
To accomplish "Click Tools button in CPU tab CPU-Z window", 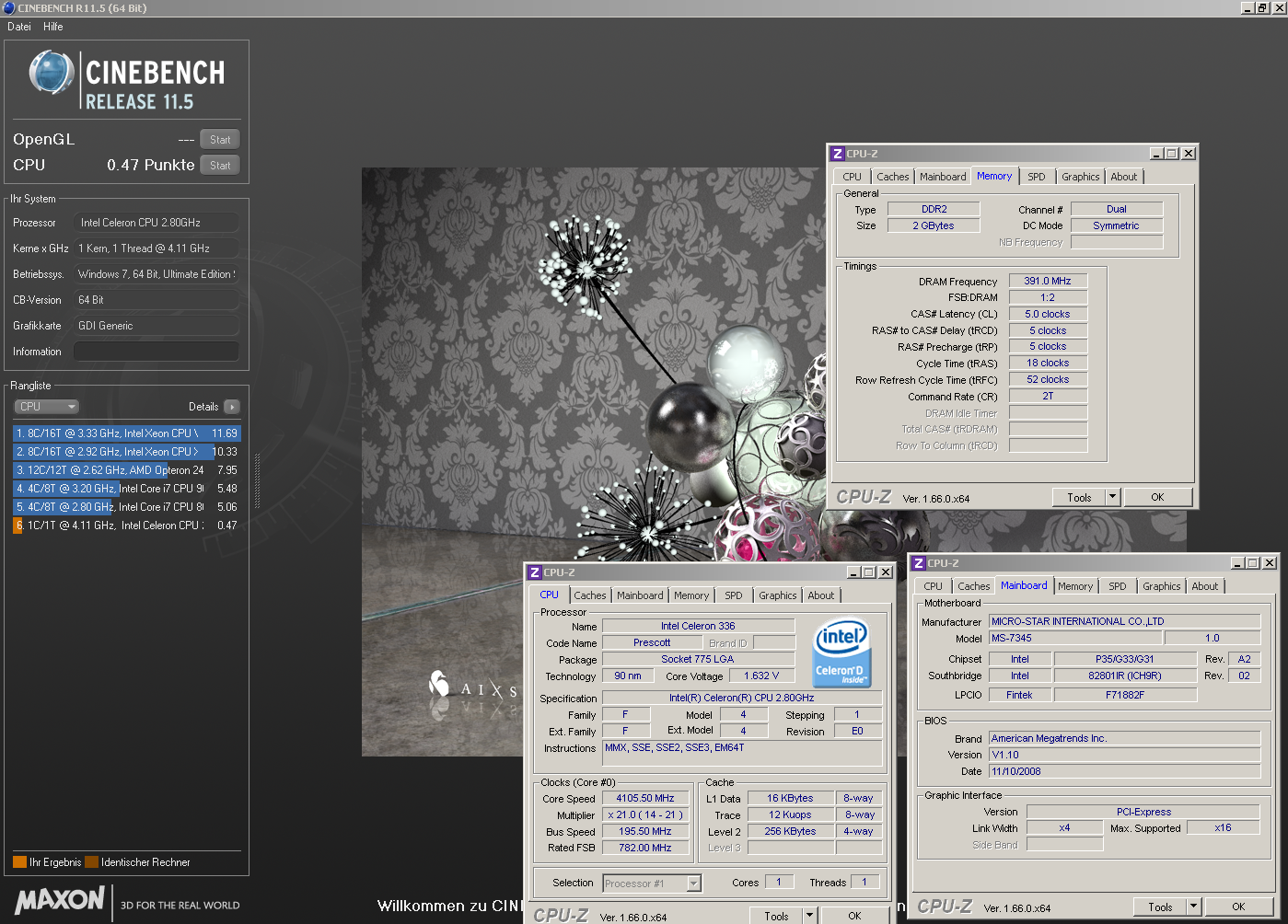I will point(776,916).
